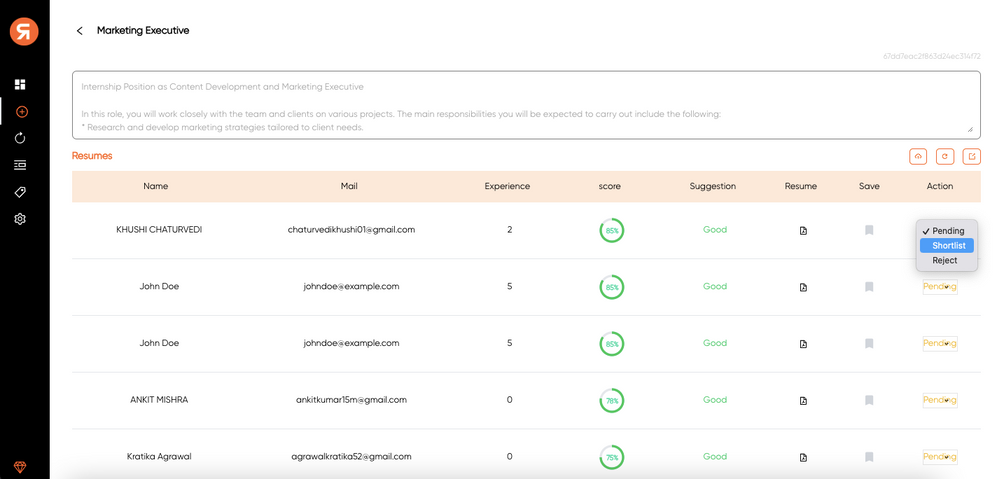Image resolution: width=997 pixels, height=479 pixels.
Task: Go back using the arrow beside Marketing Executive
Action: tap(80, 31)
